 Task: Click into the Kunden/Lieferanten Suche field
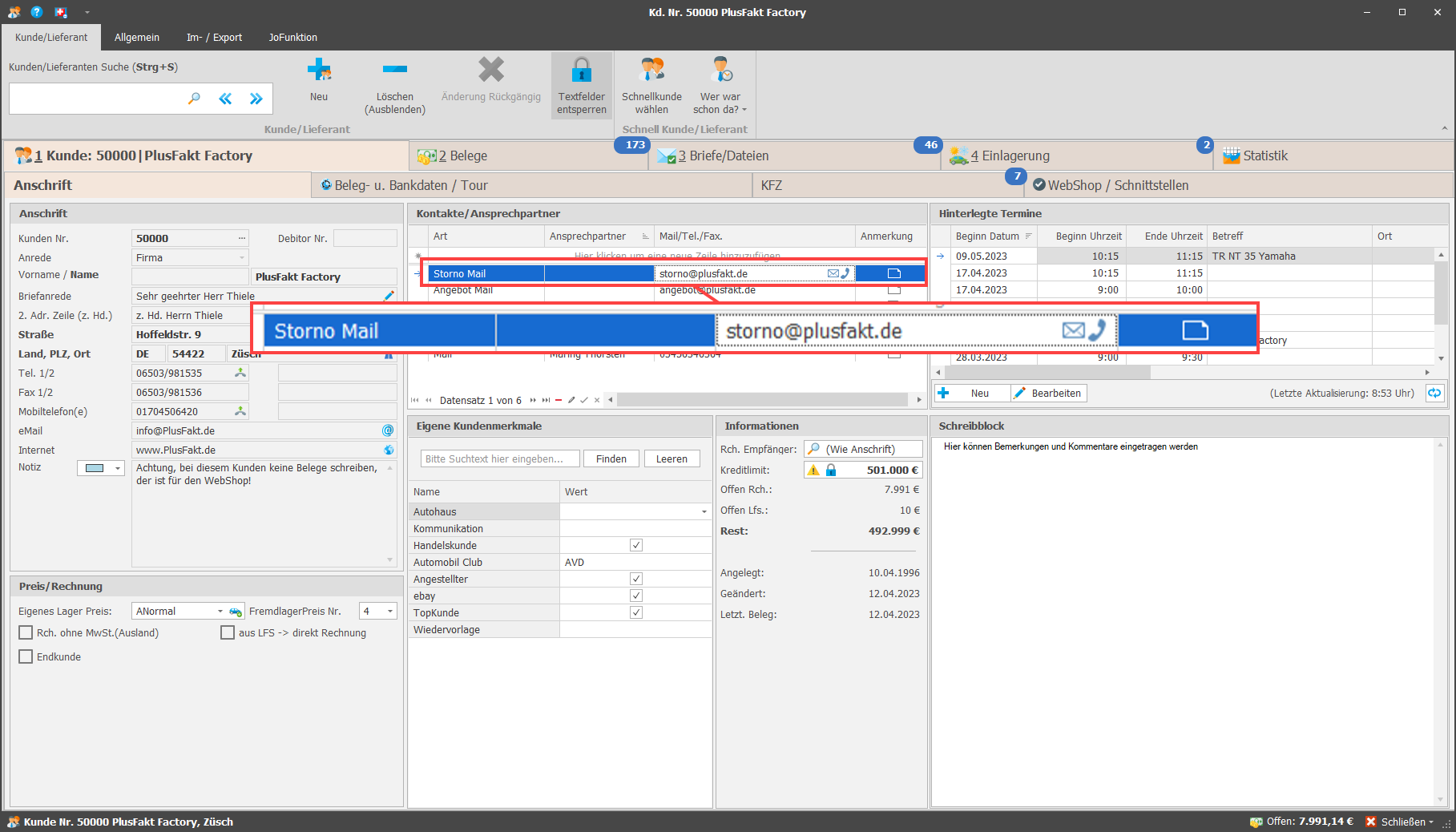96,99
